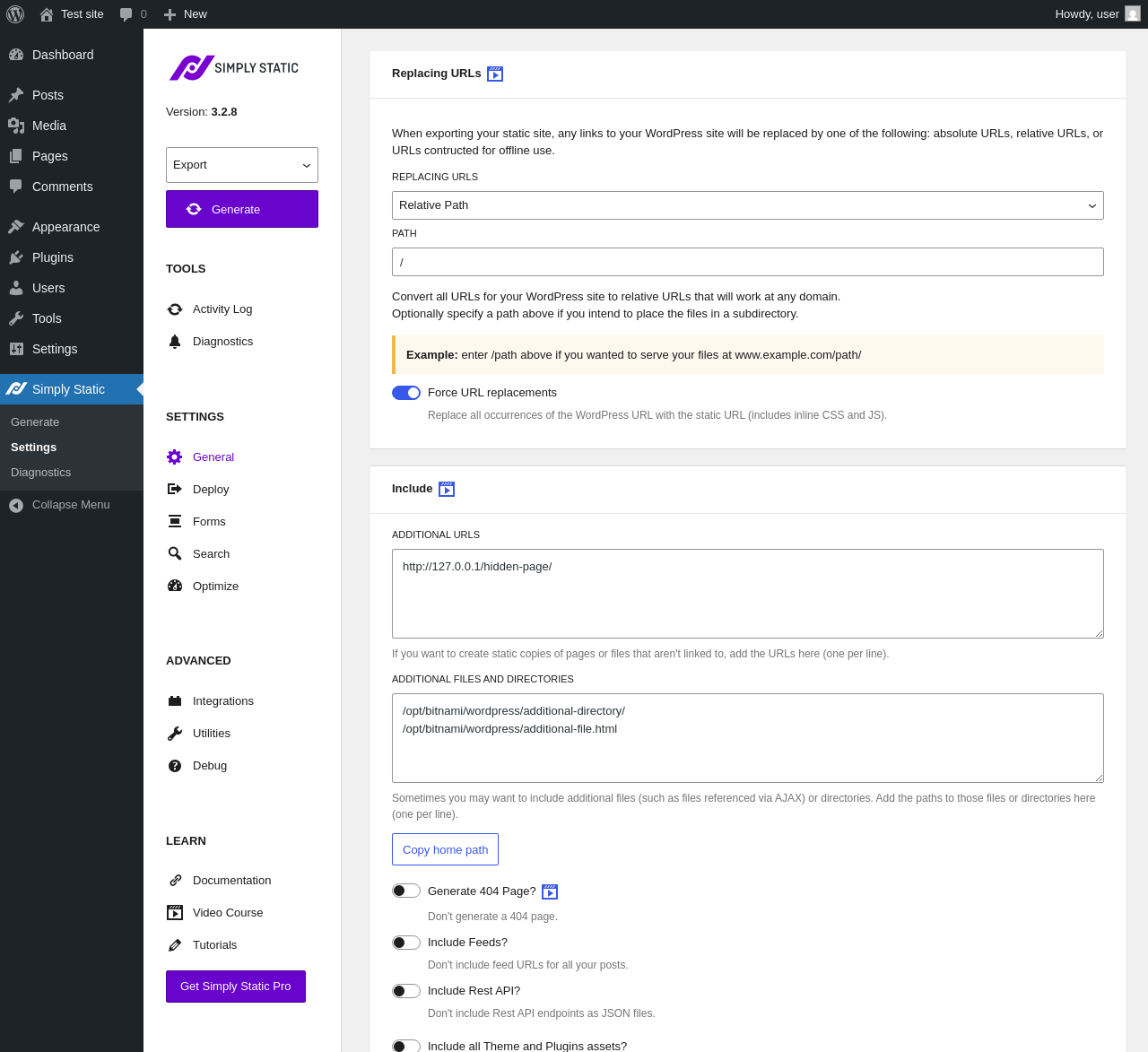Click the Users person icon
Image resolution: width=1148 pixels, height=1052 pixels.
[16, 288]
